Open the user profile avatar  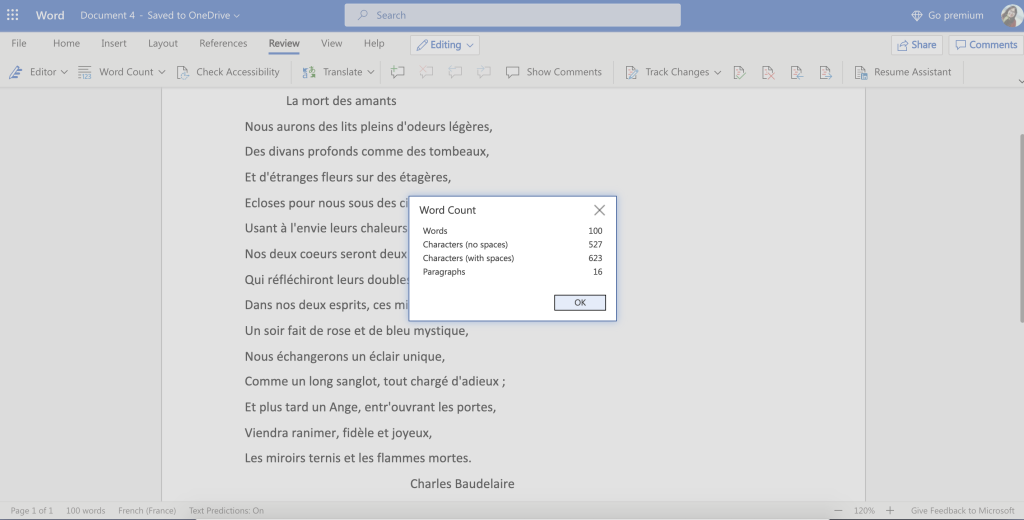point(1012,15)
